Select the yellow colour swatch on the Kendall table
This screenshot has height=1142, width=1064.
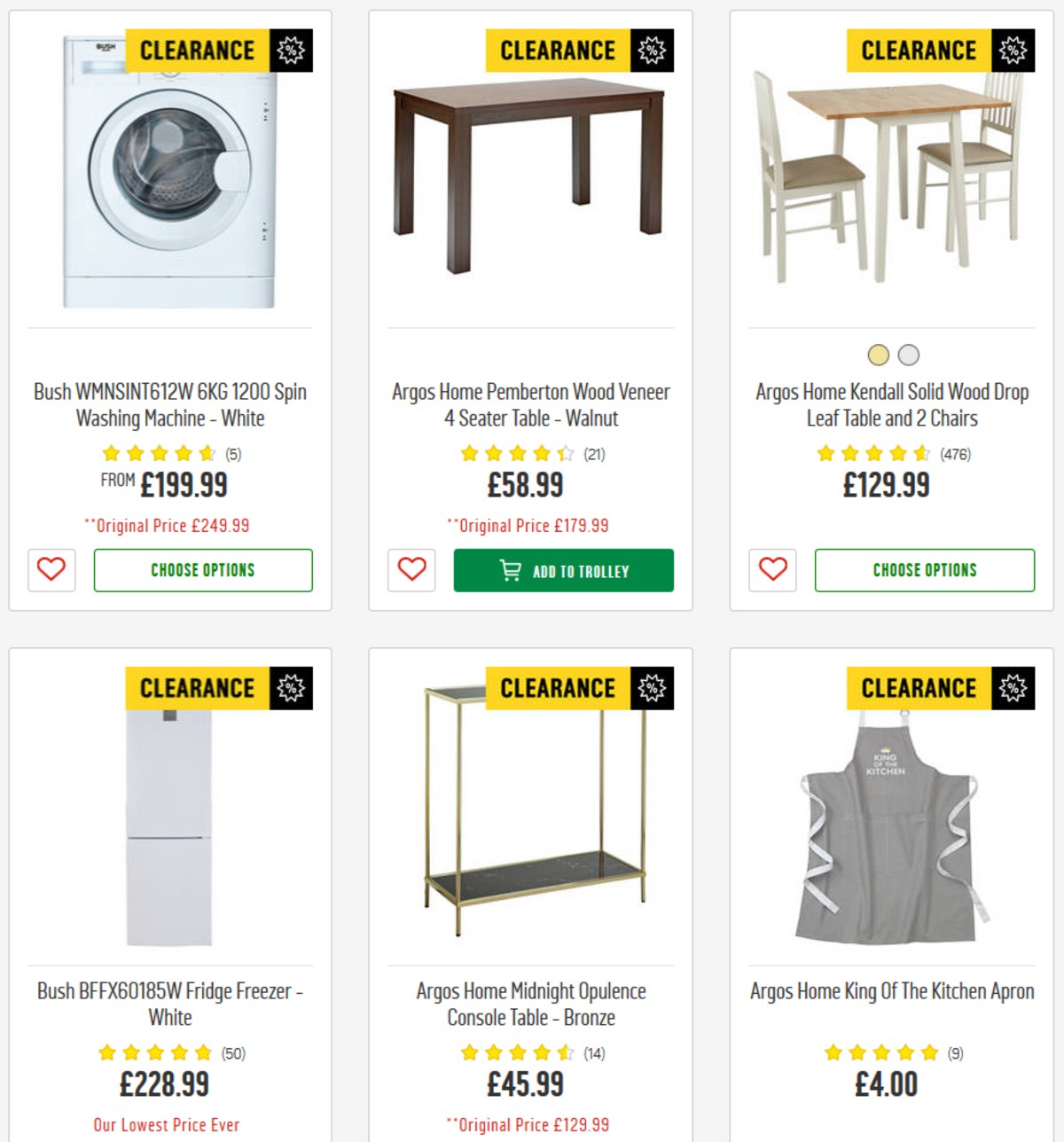(878, 354)
